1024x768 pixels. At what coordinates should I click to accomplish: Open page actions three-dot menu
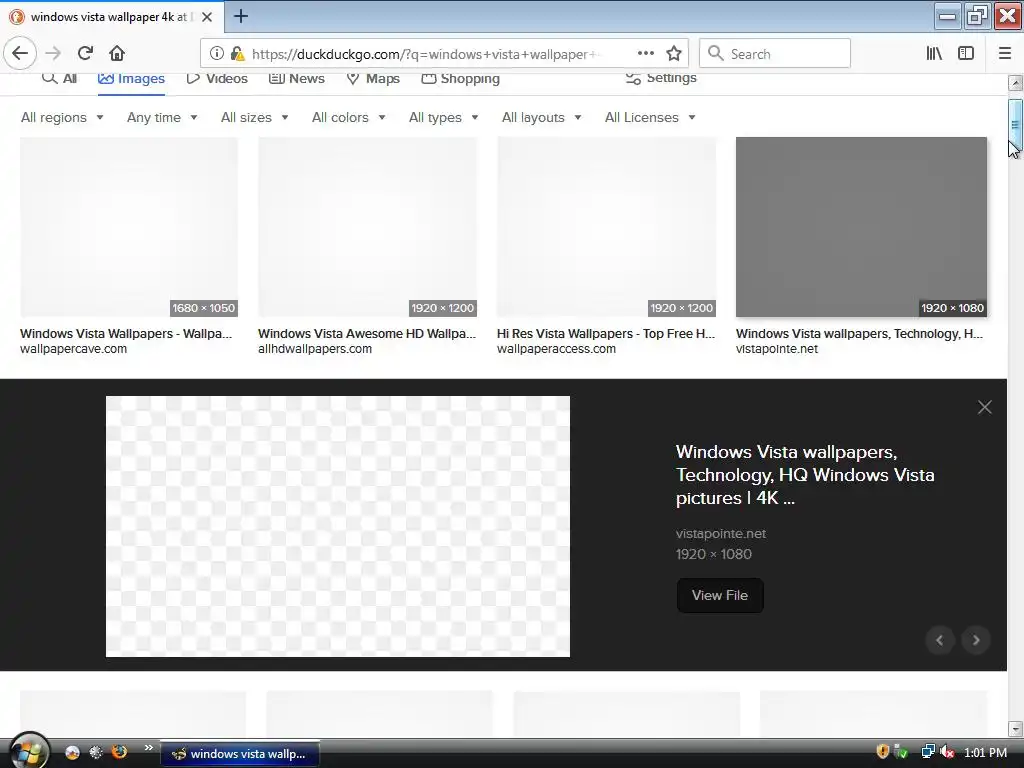pyautogui.click(x=645, y=54)
